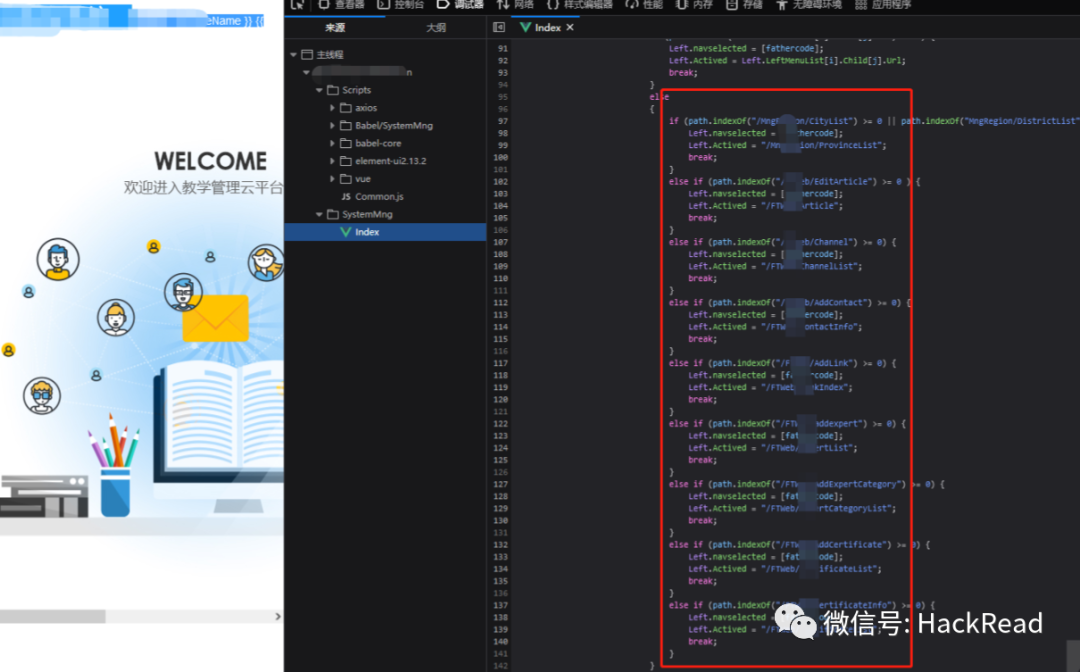Image resolution: width=1080 pixels, height=672 pixels.
Task: Open the 样式编辑器 style editor panel
Action: click(579, 4)
